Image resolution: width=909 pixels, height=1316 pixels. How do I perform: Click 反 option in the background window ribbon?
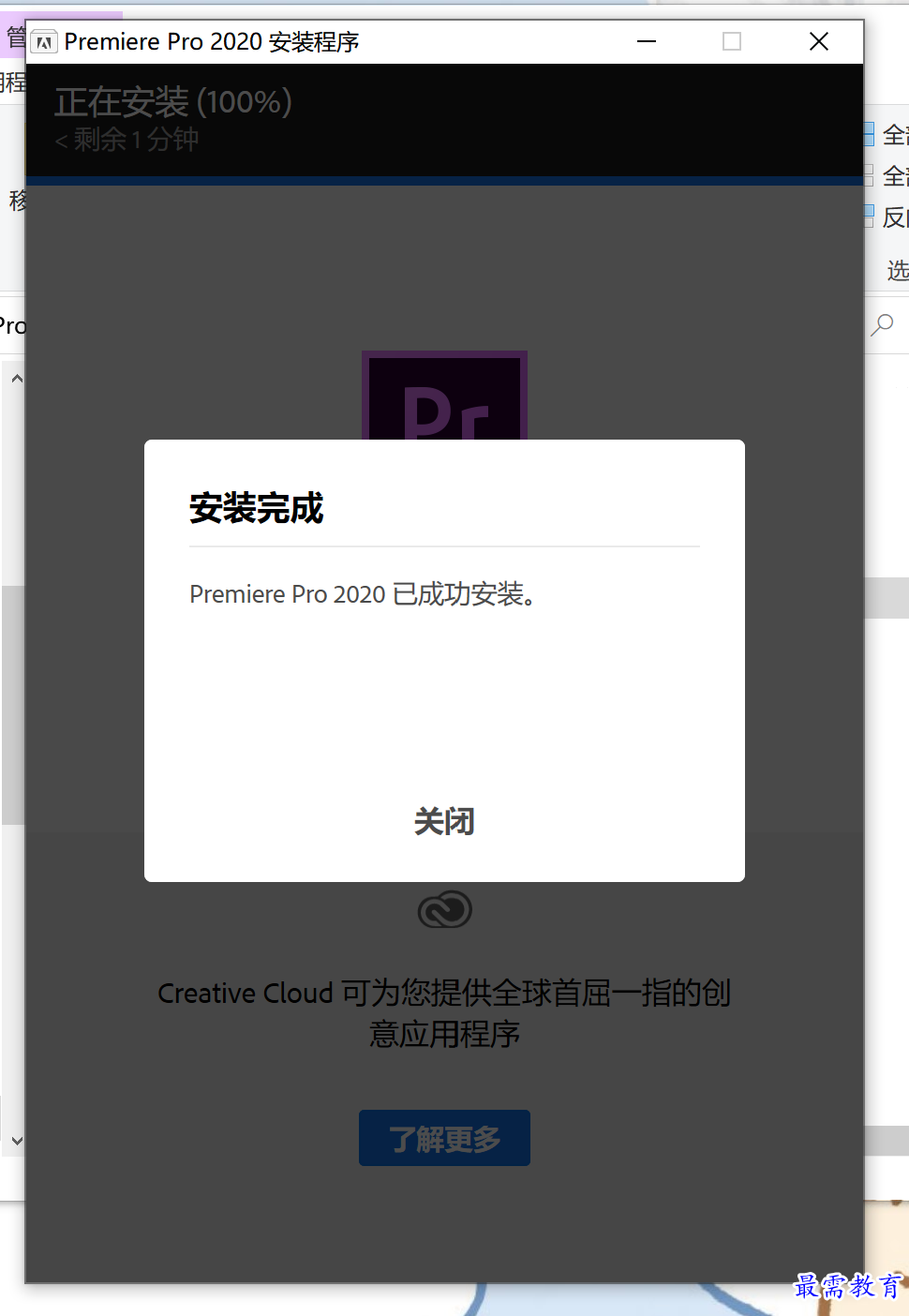(886, 217)
